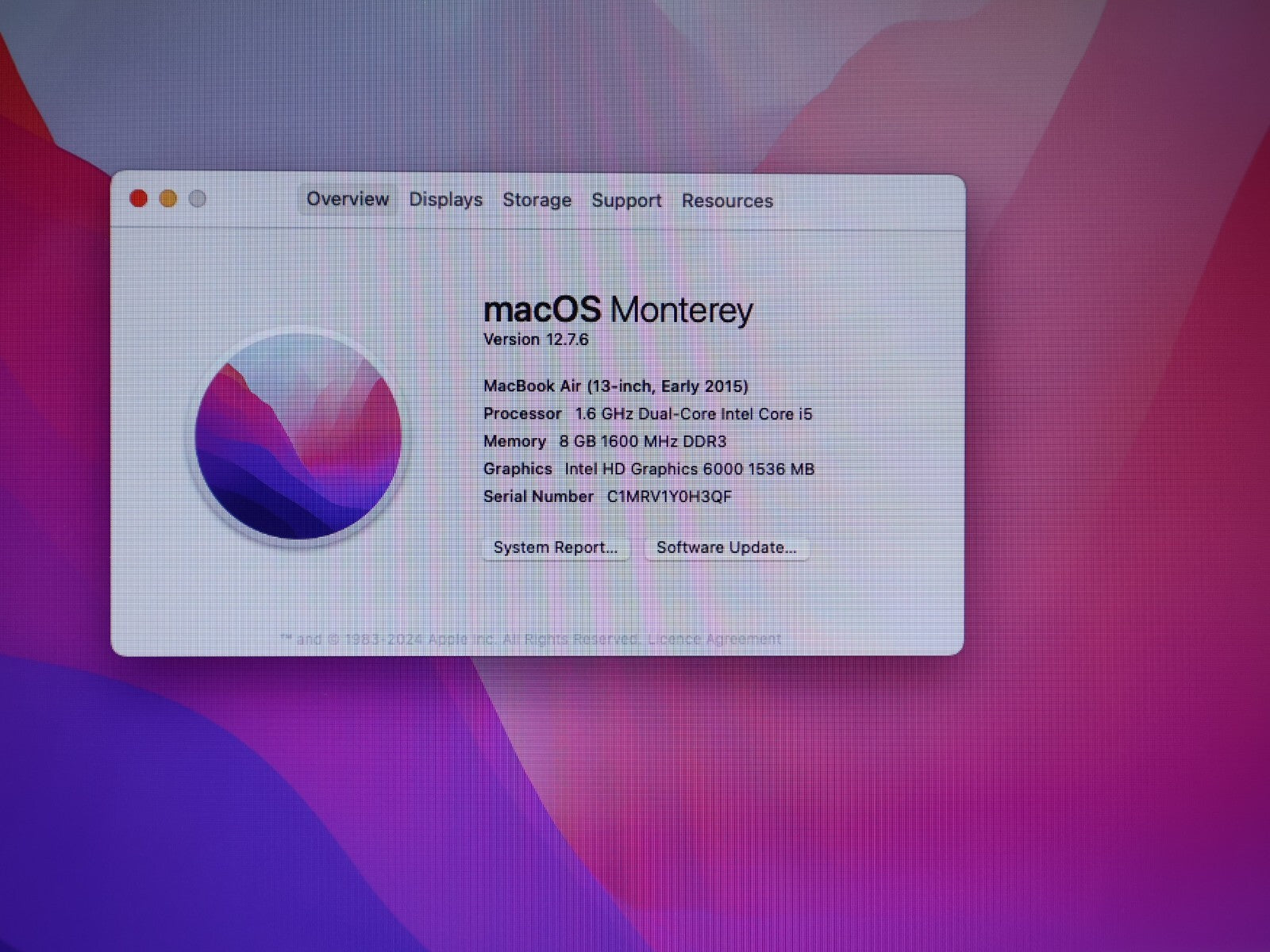Click the Serial Number label
The width and height of the screenshot is (1270, 952).
coord(538,497)
